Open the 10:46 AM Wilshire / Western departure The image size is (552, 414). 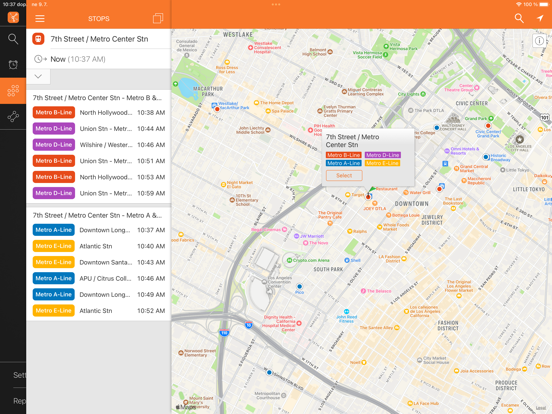point(99,145)
